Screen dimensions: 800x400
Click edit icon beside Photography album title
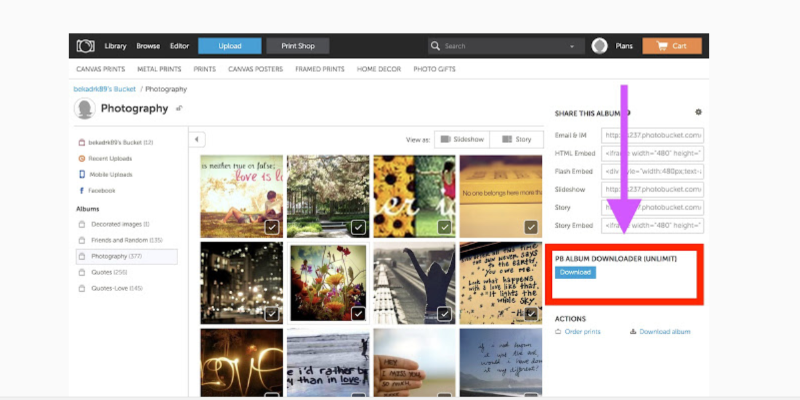179,108
